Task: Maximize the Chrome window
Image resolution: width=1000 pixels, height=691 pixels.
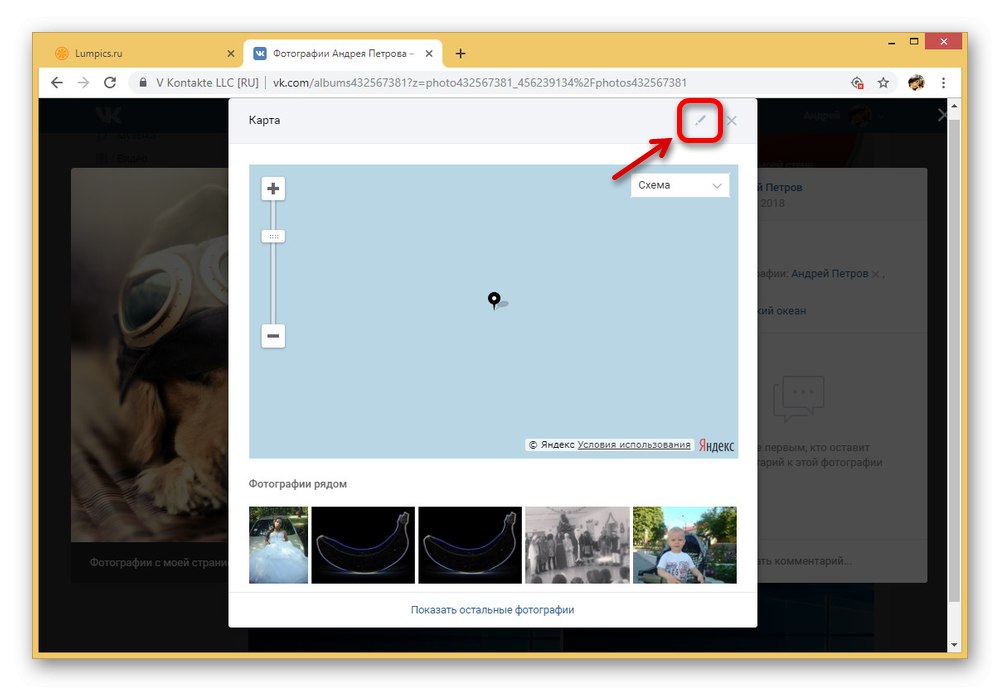Action: pos(914,41)
